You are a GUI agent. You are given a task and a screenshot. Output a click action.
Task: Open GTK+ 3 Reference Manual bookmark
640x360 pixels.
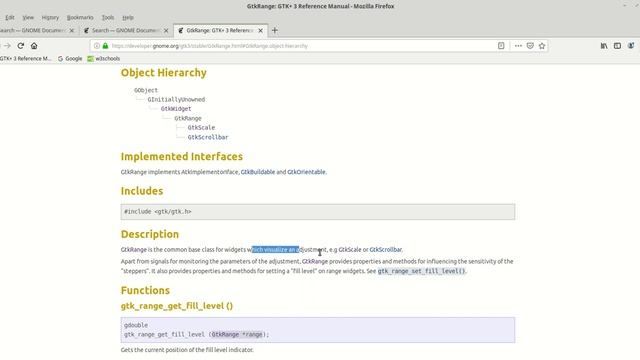(x=25, y=59)
